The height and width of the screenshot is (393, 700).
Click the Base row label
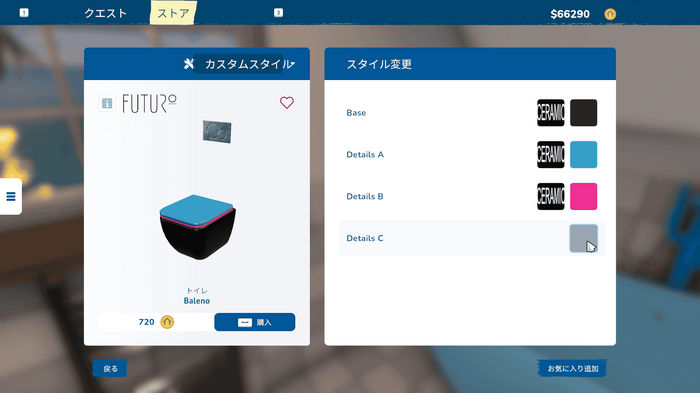356,113
